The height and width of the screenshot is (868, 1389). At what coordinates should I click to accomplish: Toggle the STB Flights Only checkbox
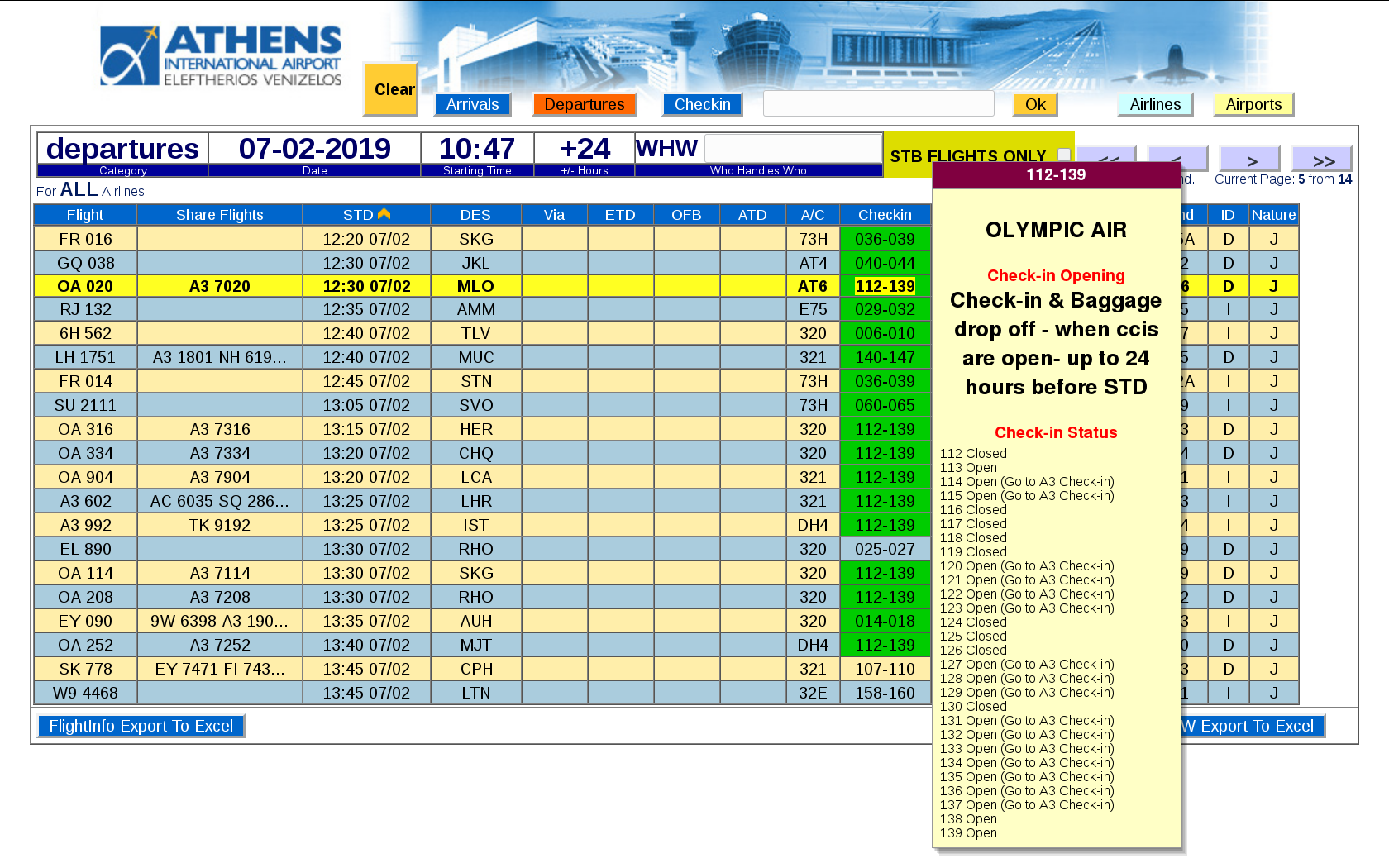(1064, 154)
